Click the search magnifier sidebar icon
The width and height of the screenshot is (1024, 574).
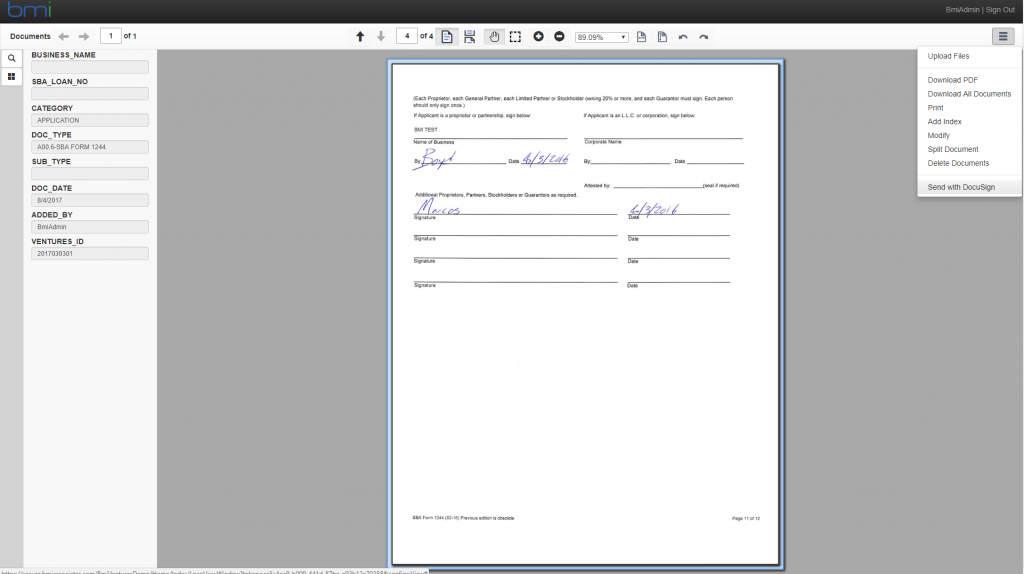[x=12, y=58]
